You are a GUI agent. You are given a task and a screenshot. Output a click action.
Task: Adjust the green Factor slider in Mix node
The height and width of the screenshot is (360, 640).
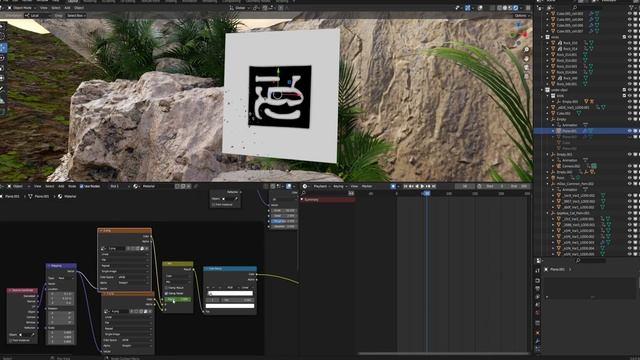click(x=178, y=299)
